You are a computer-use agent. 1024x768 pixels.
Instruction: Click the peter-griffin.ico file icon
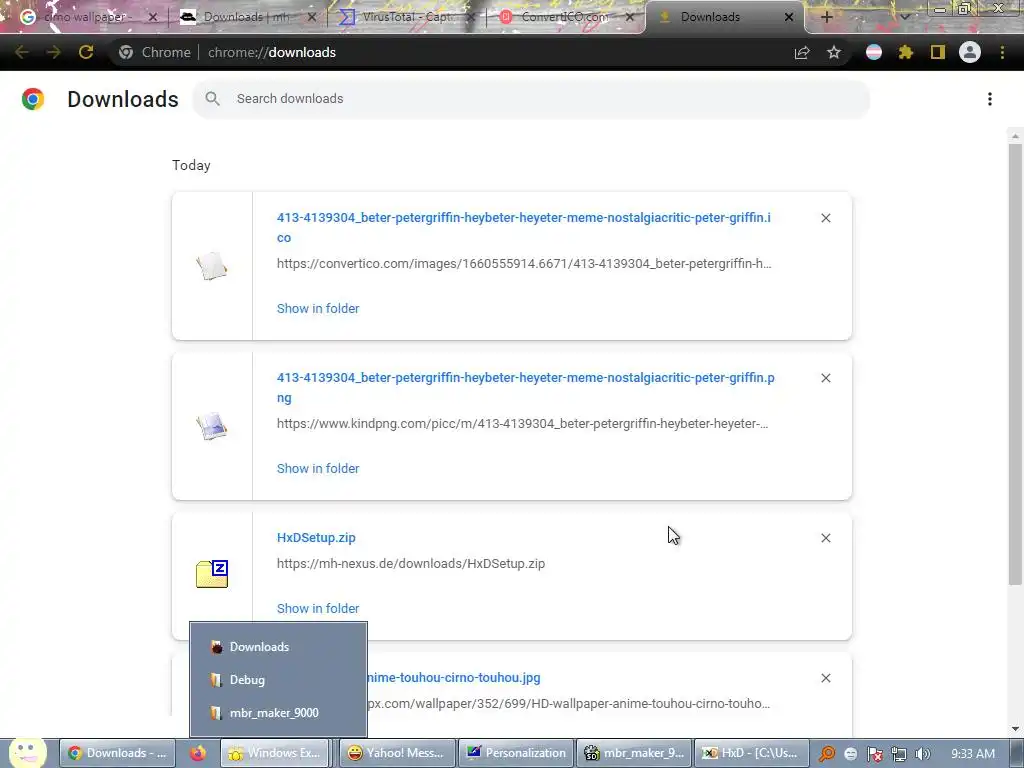(x=212, y=266)
